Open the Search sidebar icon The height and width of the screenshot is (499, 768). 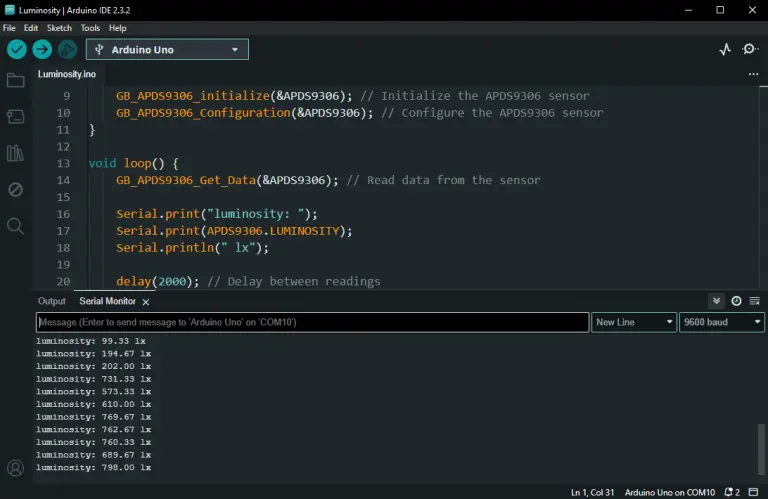pos(15,226)
